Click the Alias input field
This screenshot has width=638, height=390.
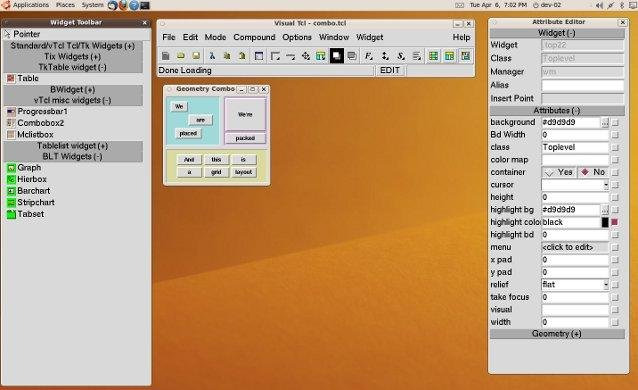(x=583, y=85)
